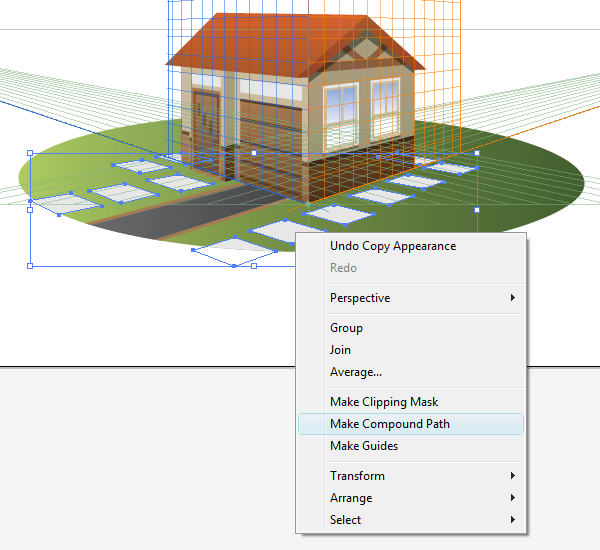
Task: Expand the Perspective submenu arrow
Action: pos(513,298)
